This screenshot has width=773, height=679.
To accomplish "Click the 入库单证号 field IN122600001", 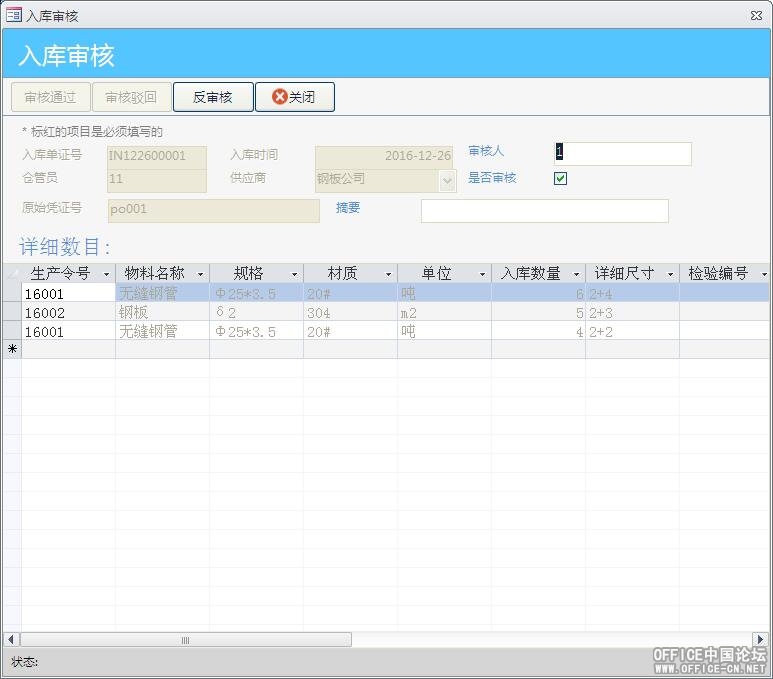I will point(157,156).
